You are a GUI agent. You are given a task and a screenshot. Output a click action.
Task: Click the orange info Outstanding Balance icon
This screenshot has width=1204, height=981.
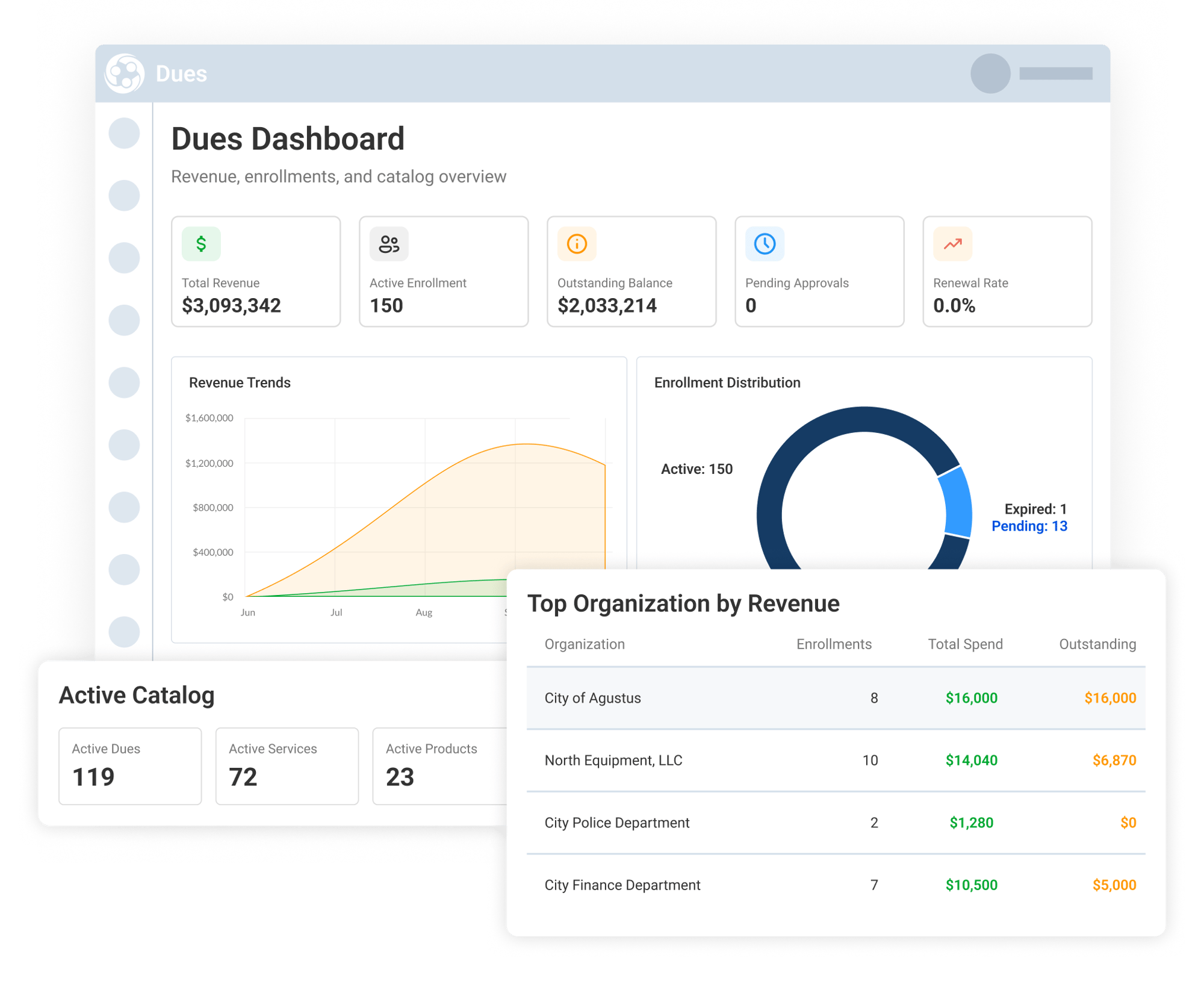coord(577,244)
